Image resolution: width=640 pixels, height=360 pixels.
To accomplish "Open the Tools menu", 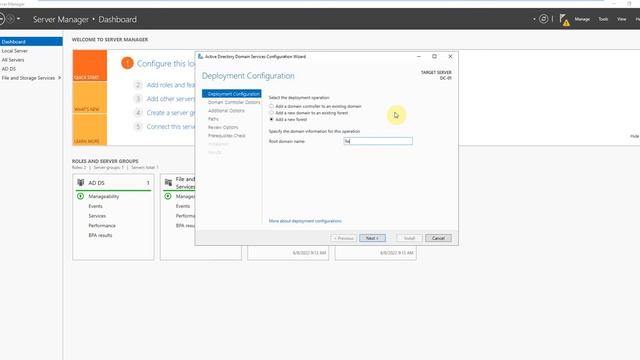I will coord(603,19).
